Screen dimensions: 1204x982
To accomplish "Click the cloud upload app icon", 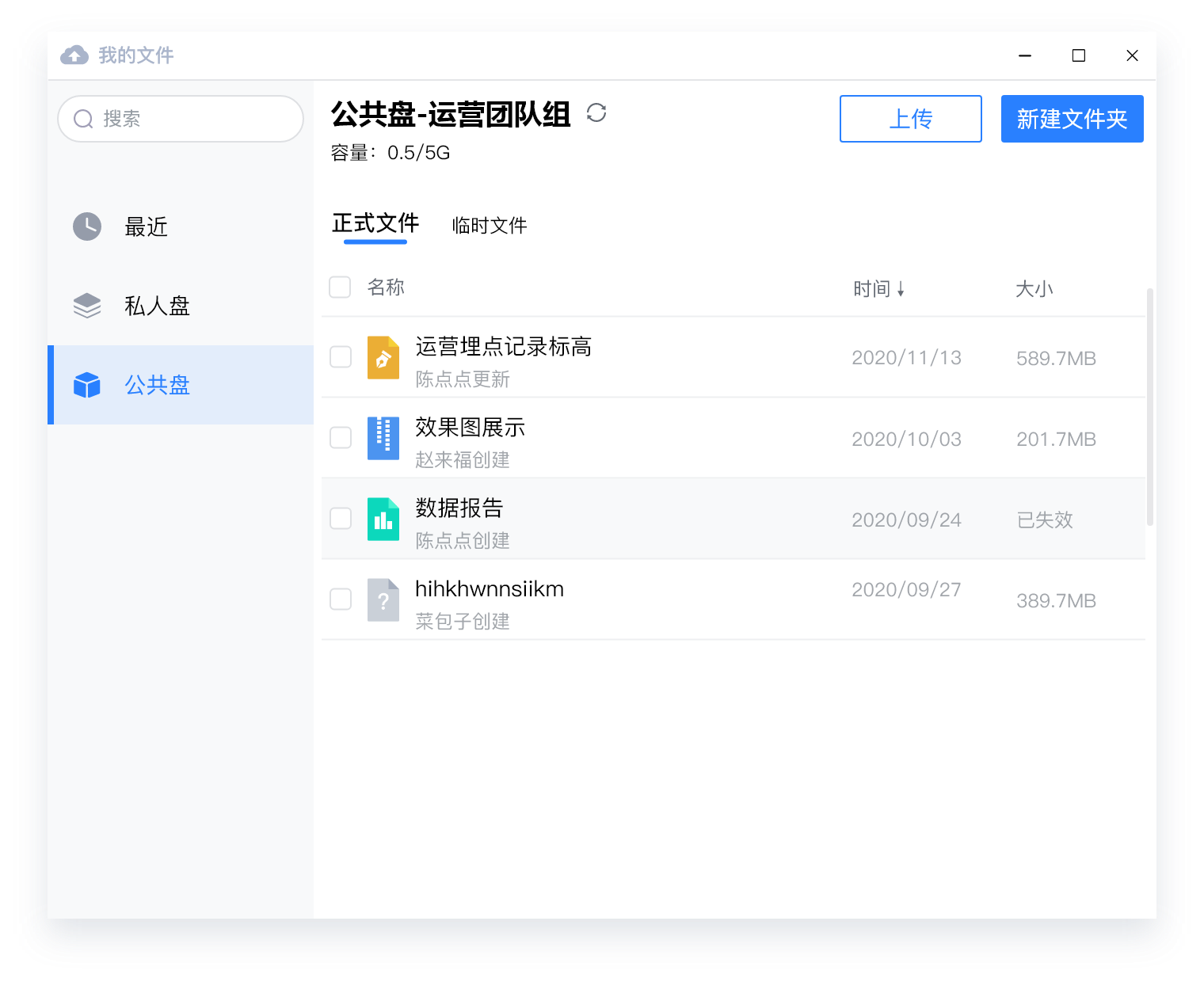I will coord(74,55).
